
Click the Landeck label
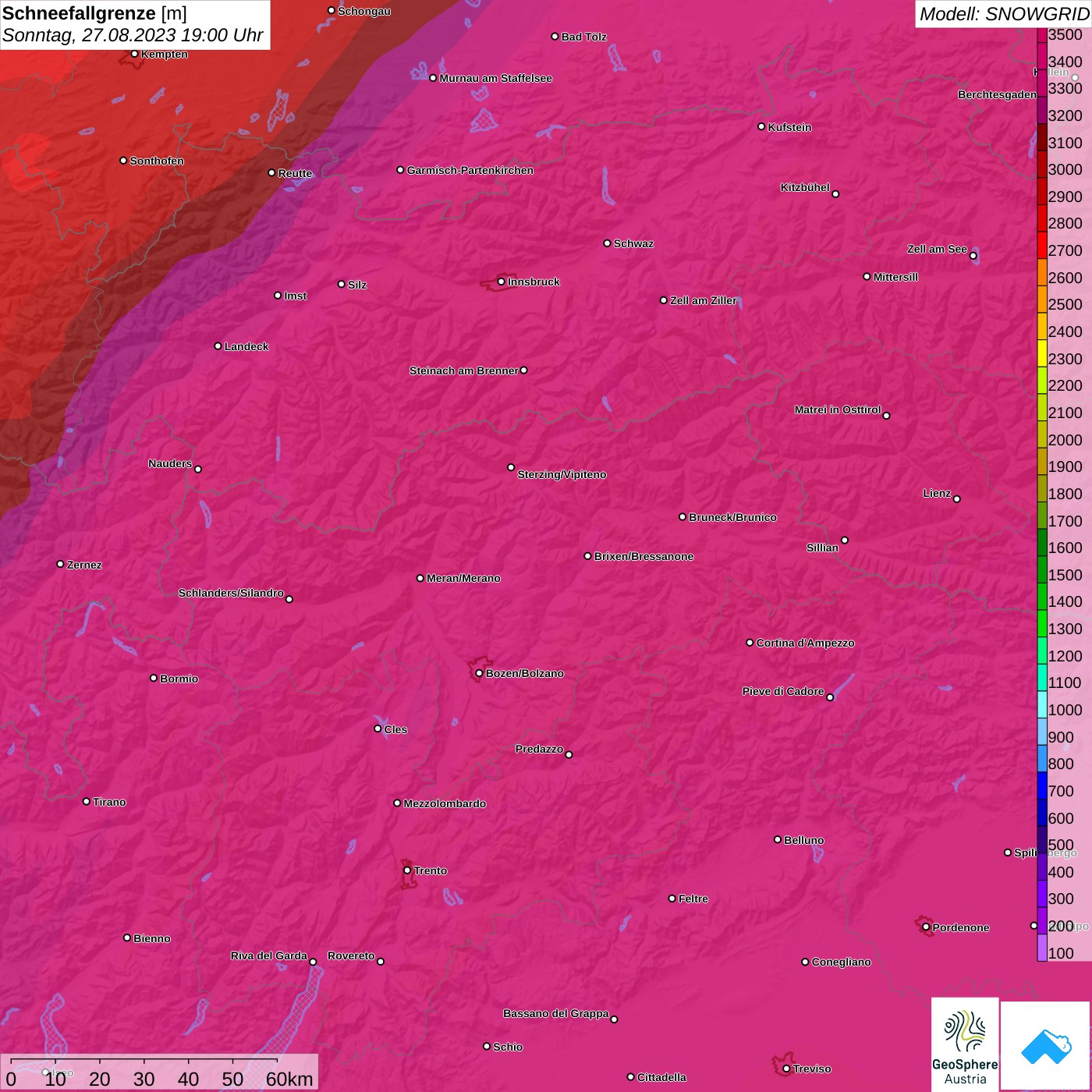point(246,346)
